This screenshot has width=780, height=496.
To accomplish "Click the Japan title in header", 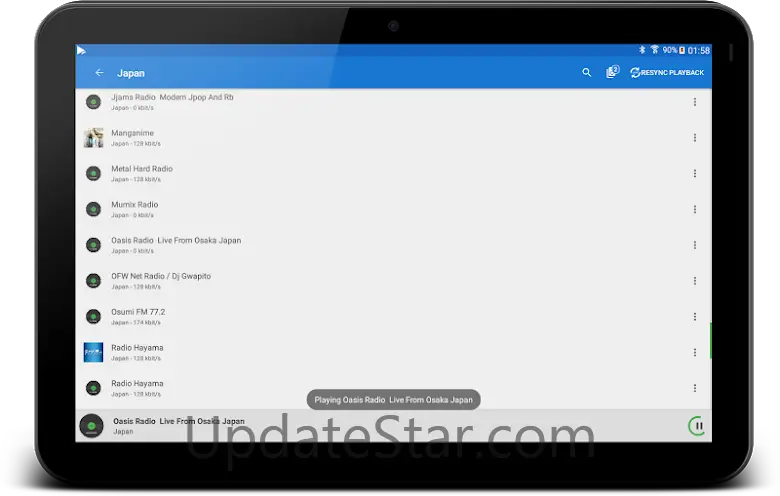I will [131, 73].
